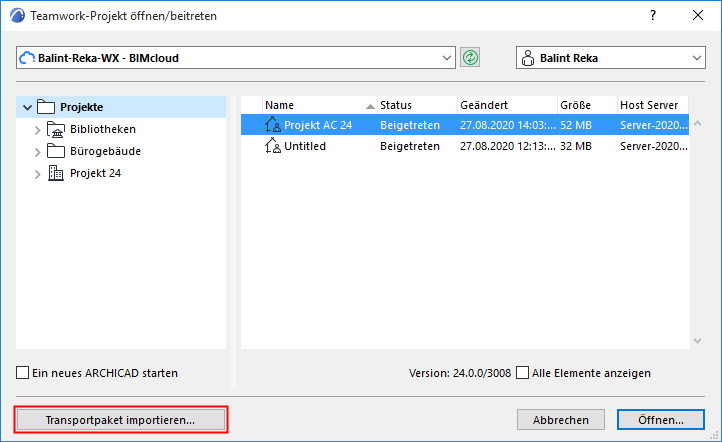The height and width of the screenshot is (442, 722).
Task: Click the user icon next to Balint Reka
Action: (x=528, y=58)
